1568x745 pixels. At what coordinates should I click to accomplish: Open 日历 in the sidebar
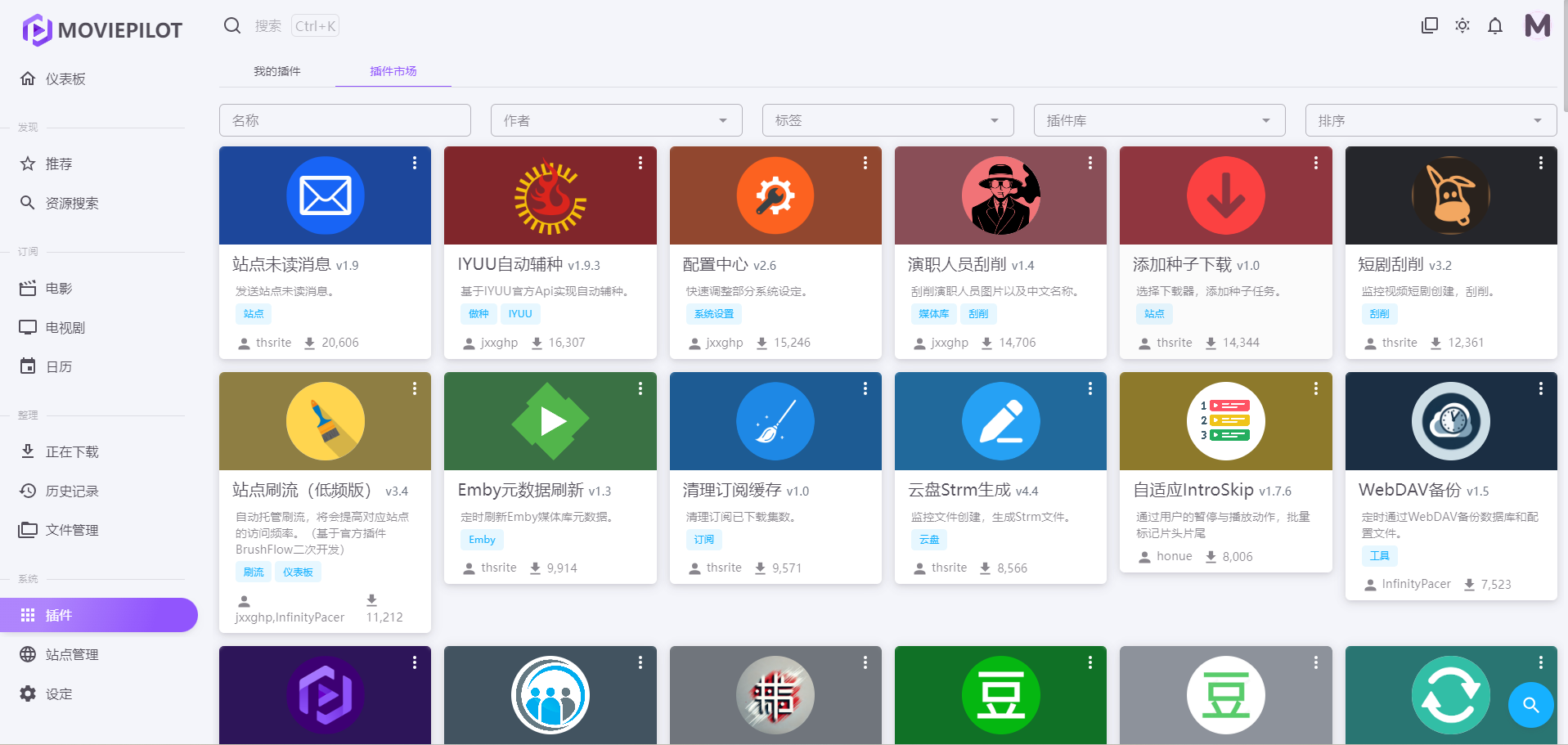pos(99,366)
